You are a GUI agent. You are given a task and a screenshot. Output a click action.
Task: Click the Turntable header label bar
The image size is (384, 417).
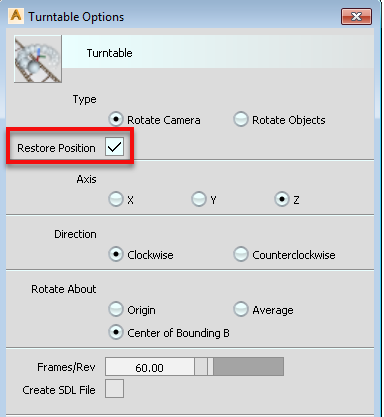(x=218, y=52)
